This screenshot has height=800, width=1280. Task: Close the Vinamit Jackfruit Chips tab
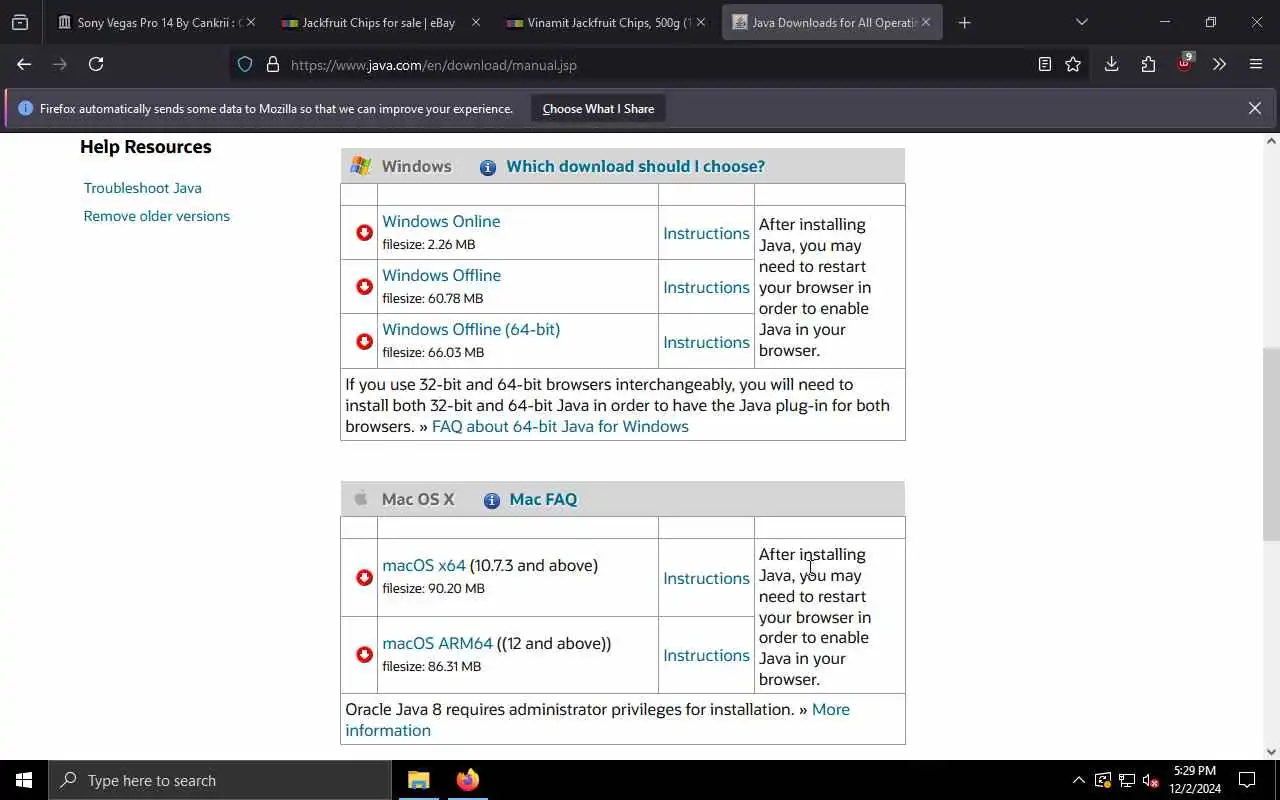tap(700, 22)
